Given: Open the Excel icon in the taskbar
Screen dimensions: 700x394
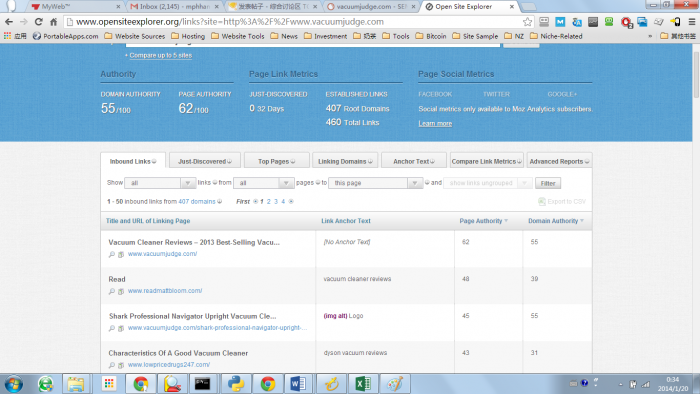Looking at the screenshot, I should (x=363, y=384).
